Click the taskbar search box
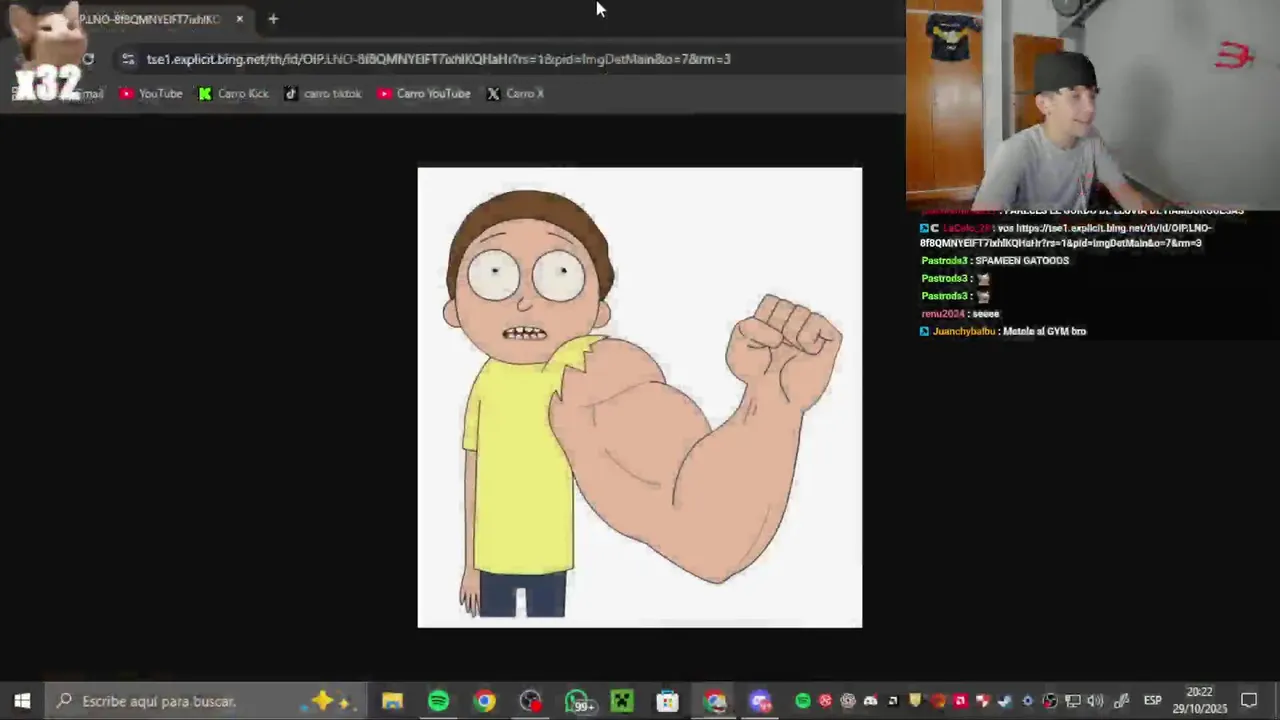1280x720 pixels. pos(205,701)
